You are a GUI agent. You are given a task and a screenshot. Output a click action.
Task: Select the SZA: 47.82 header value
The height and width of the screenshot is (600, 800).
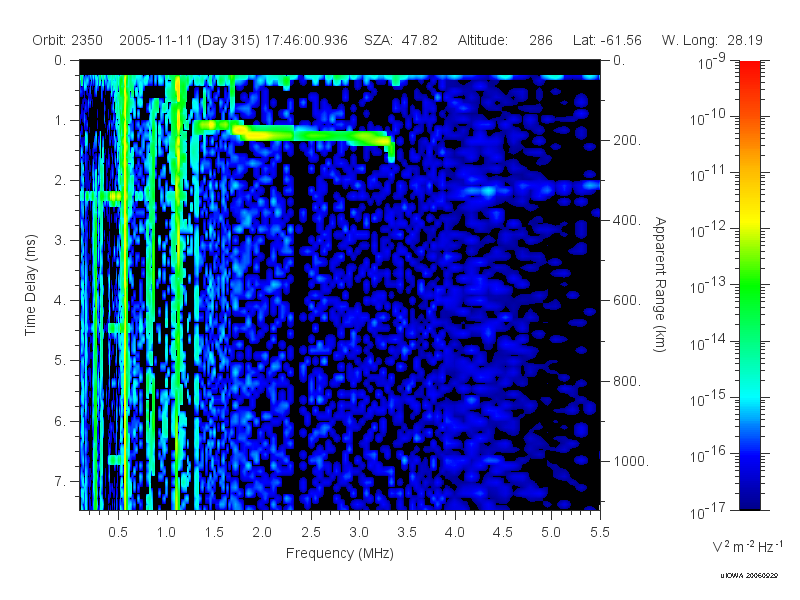coord(401,40)
